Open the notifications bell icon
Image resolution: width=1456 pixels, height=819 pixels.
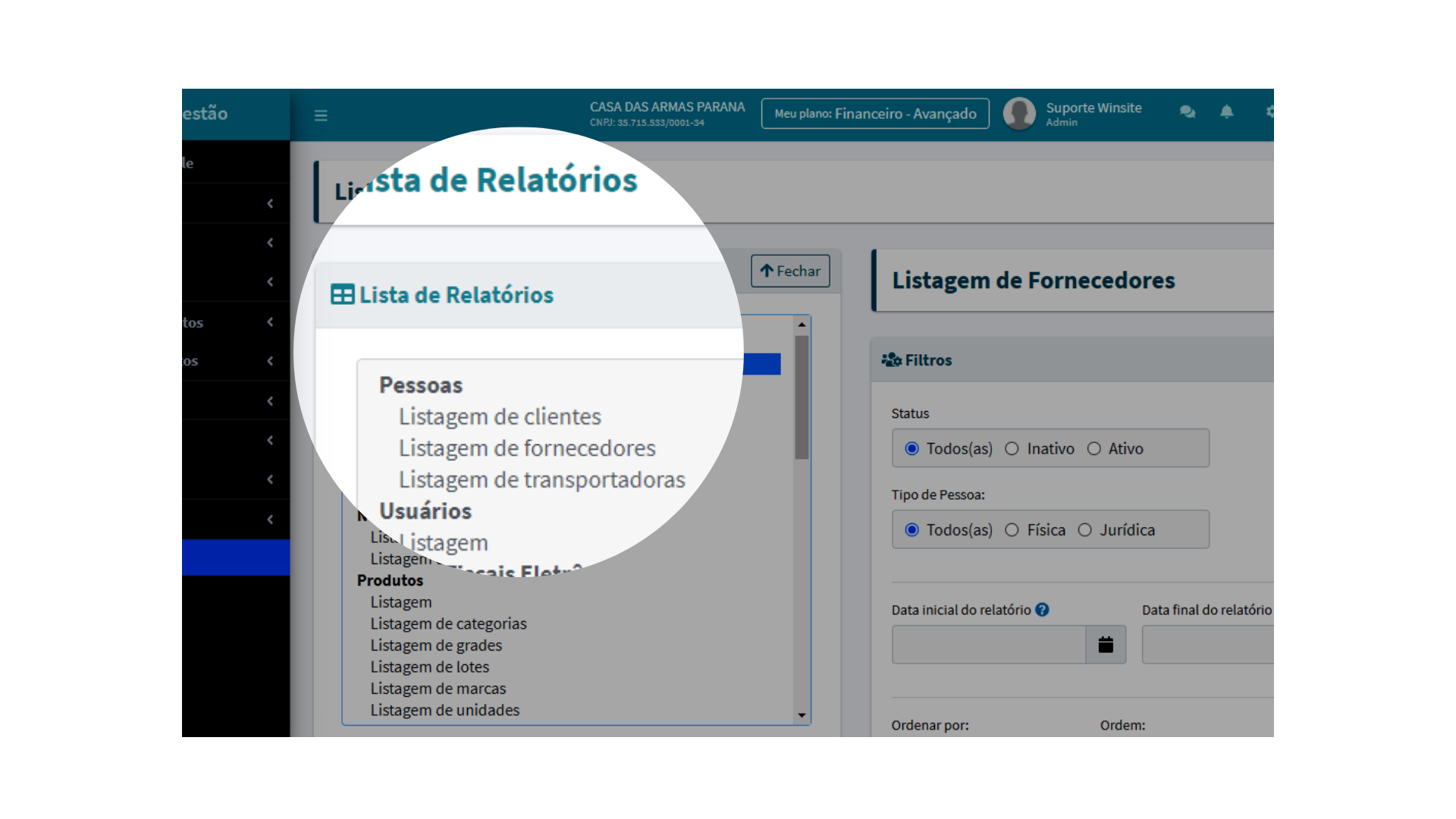(1227, 112)
